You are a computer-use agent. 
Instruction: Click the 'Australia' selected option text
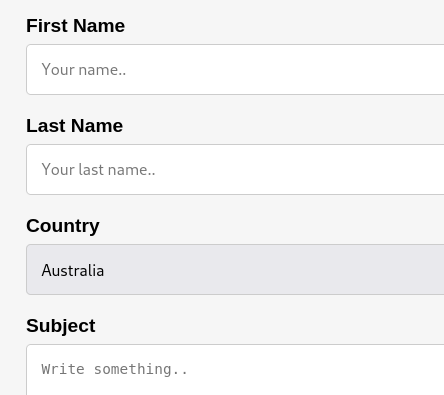pos(73,270)
